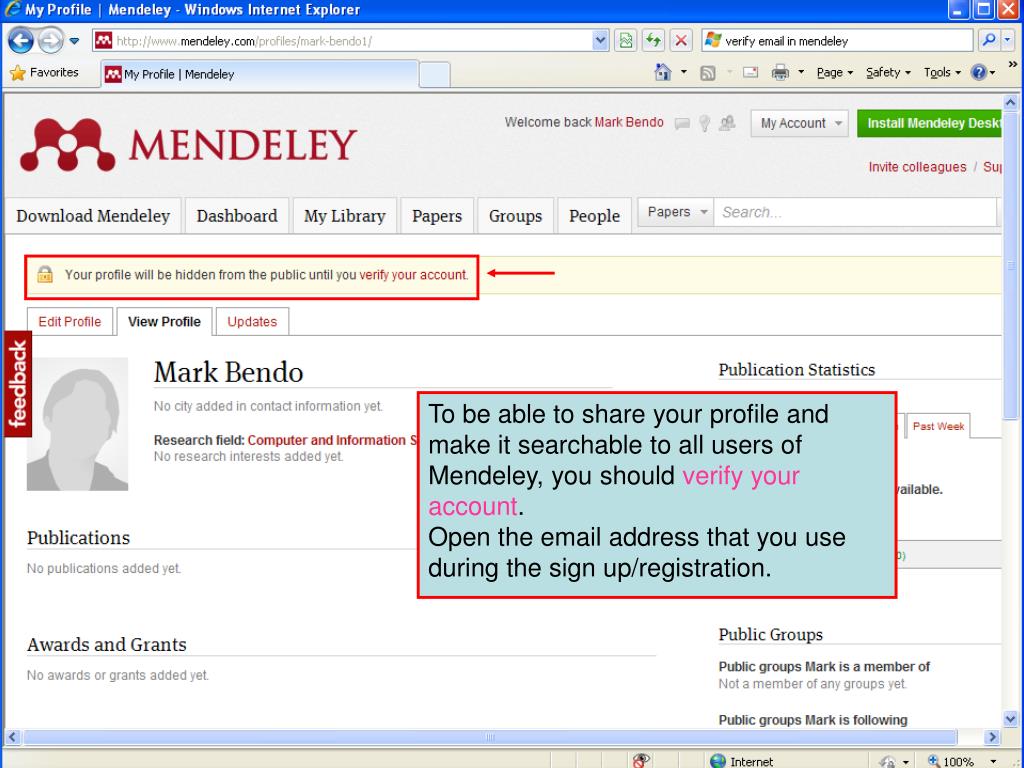1024x768 pixels.
Task: Open the Papers nav tab
Action: point(437,216)
